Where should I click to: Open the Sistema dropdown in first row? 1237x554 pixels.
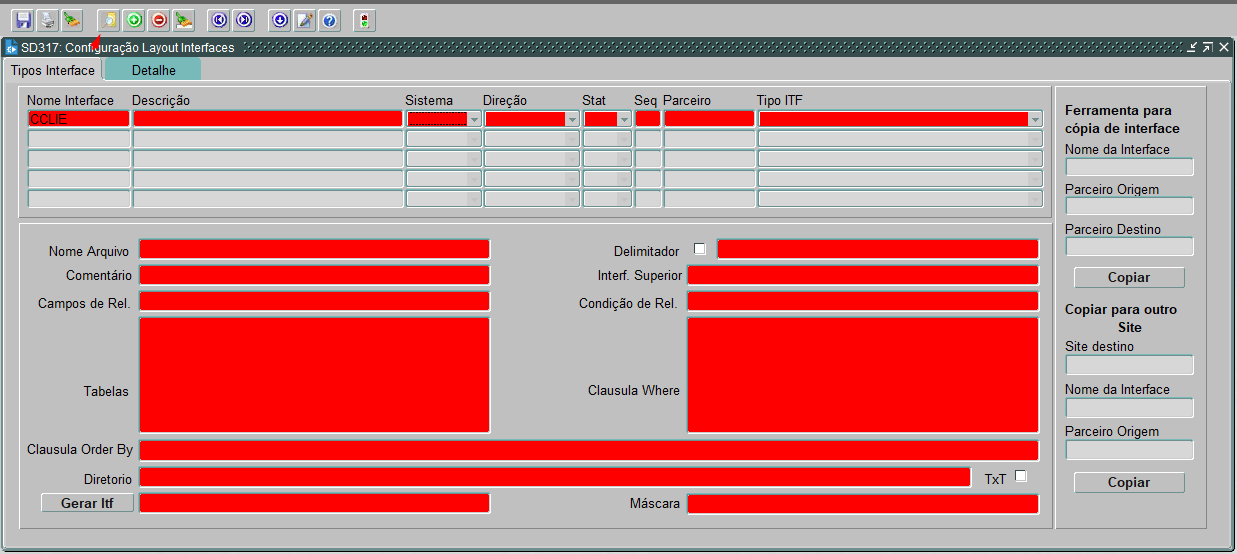(x=473, y=119)
